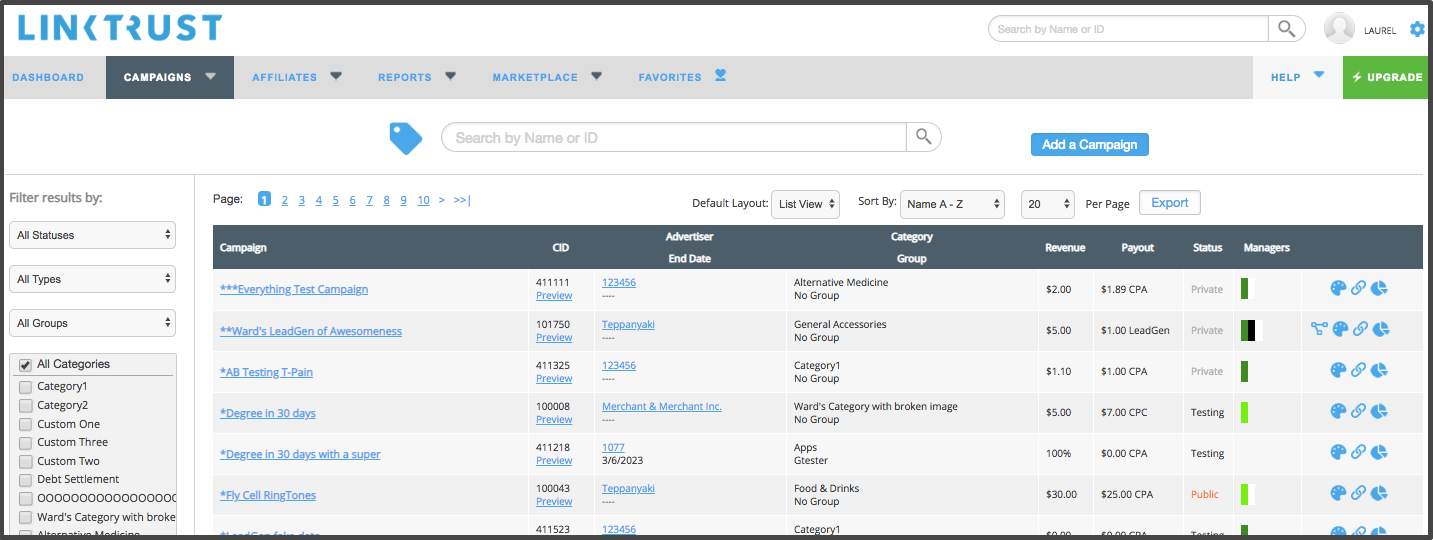Viewport: 1433px width, 540px height.
Task: Click the pie chart icon for ***Everything Test Campaign
Action: click(x=1379, y=288)
